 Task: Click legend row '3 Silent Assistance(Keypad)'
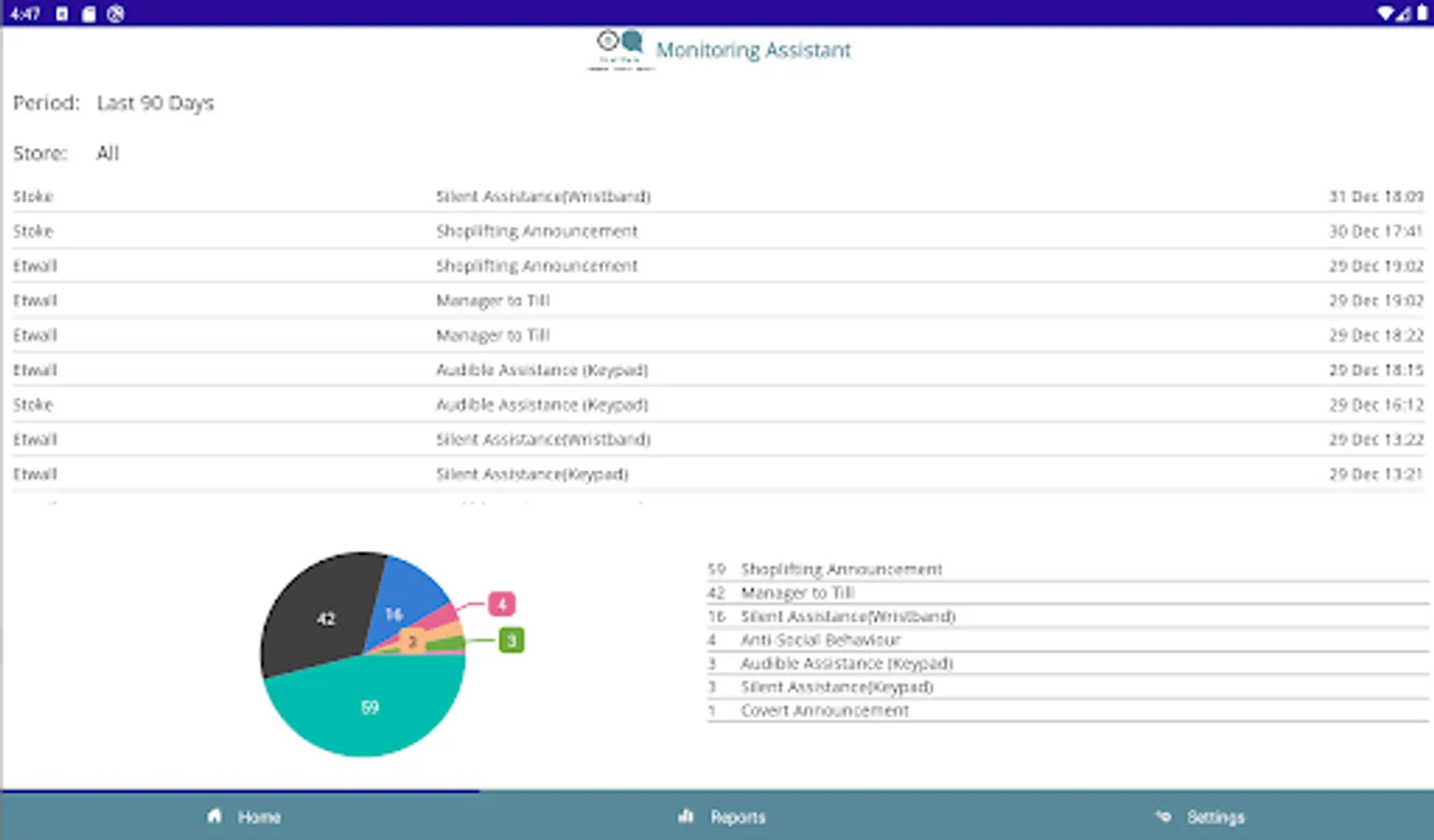1067,686
